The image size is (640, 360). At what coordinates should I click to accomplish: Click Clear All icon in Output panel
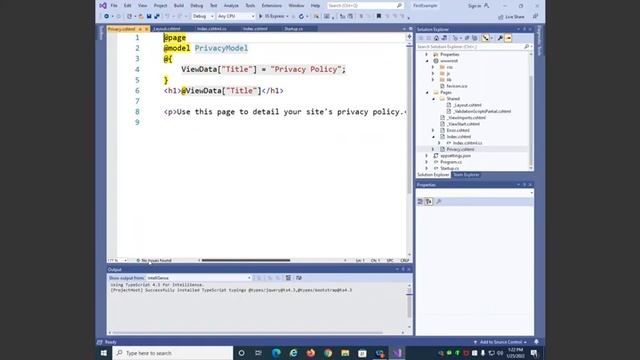[288, 278]
